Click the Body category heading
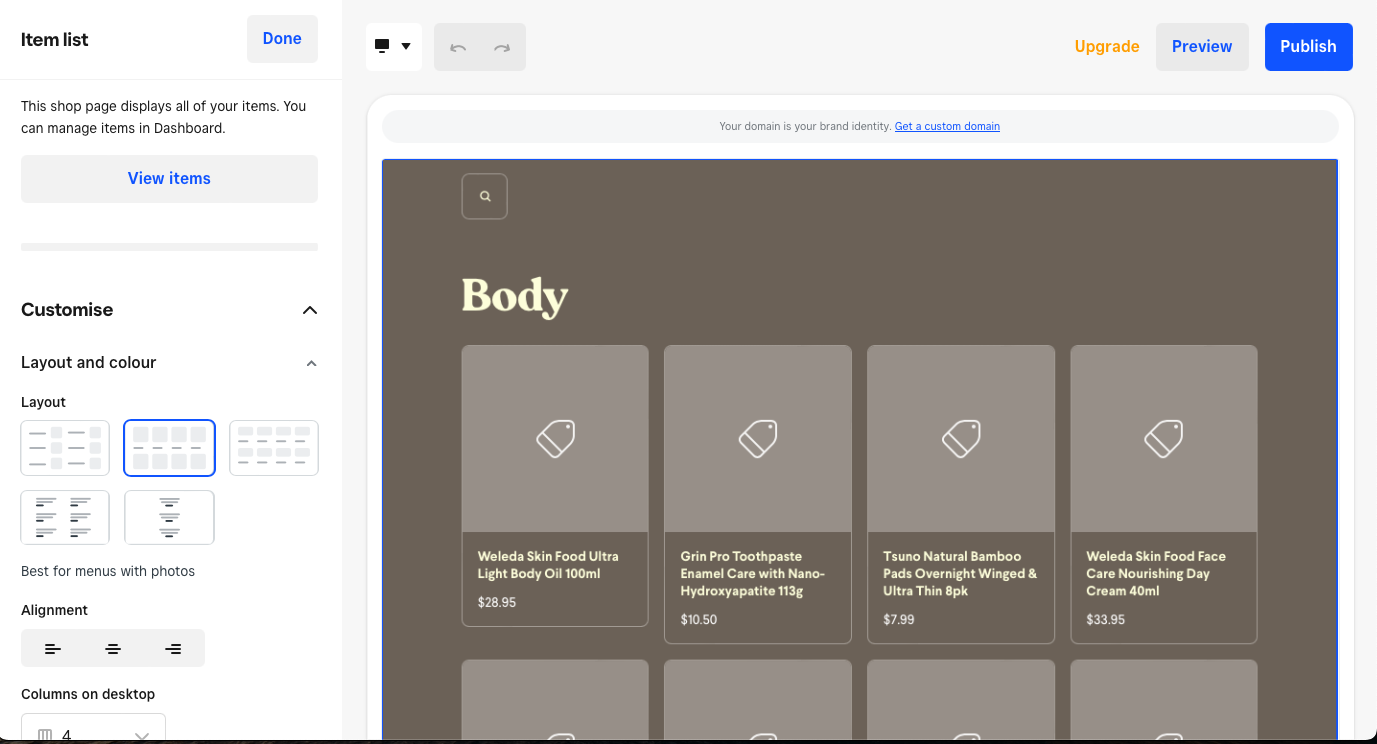The width and height of the screenshot is (1377, 744). pos(515,297)
